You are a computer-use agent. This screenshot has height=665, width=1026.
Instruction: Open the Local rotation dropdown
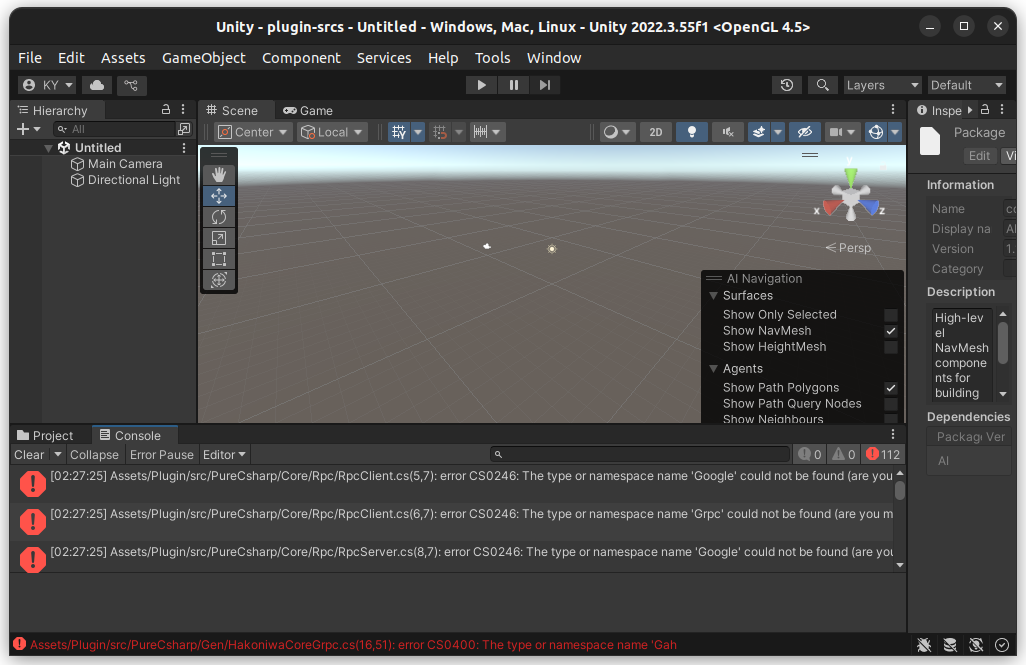[x=331, y=132]
